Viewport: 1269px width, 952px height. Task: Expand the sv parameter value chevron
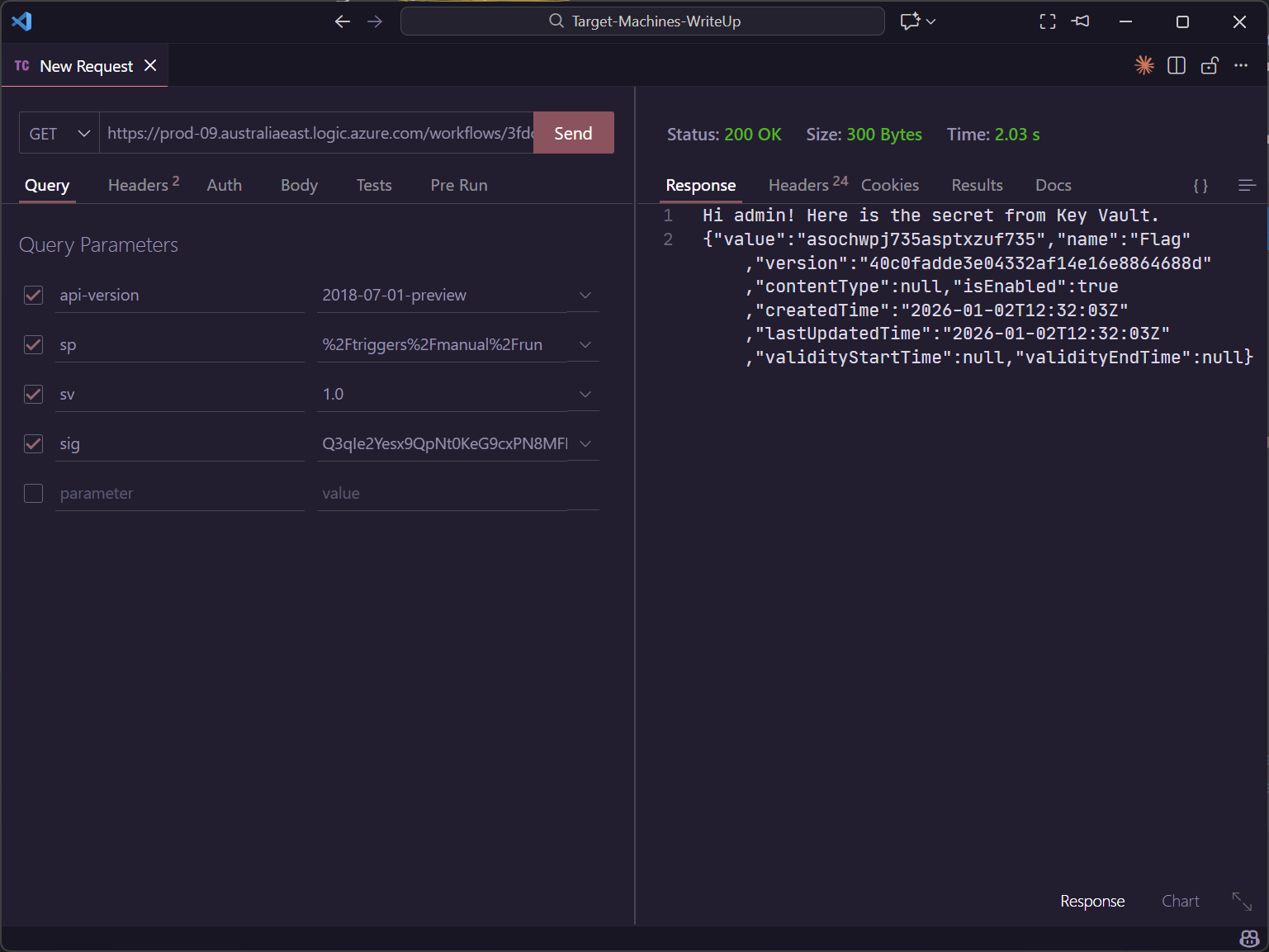(585, 395)
